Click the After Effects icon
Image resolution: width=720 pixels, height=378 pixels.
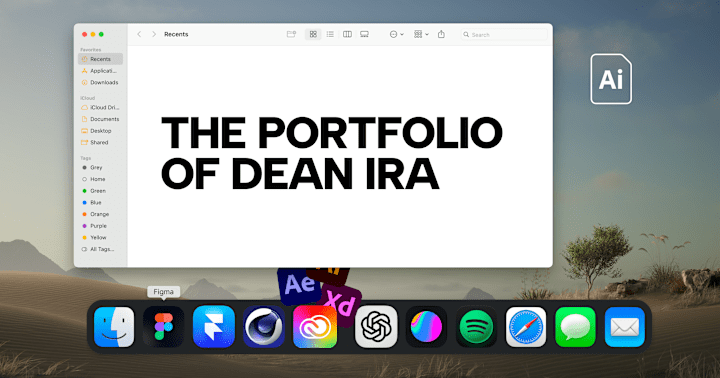pyautogui.click(x=299, y=285)
